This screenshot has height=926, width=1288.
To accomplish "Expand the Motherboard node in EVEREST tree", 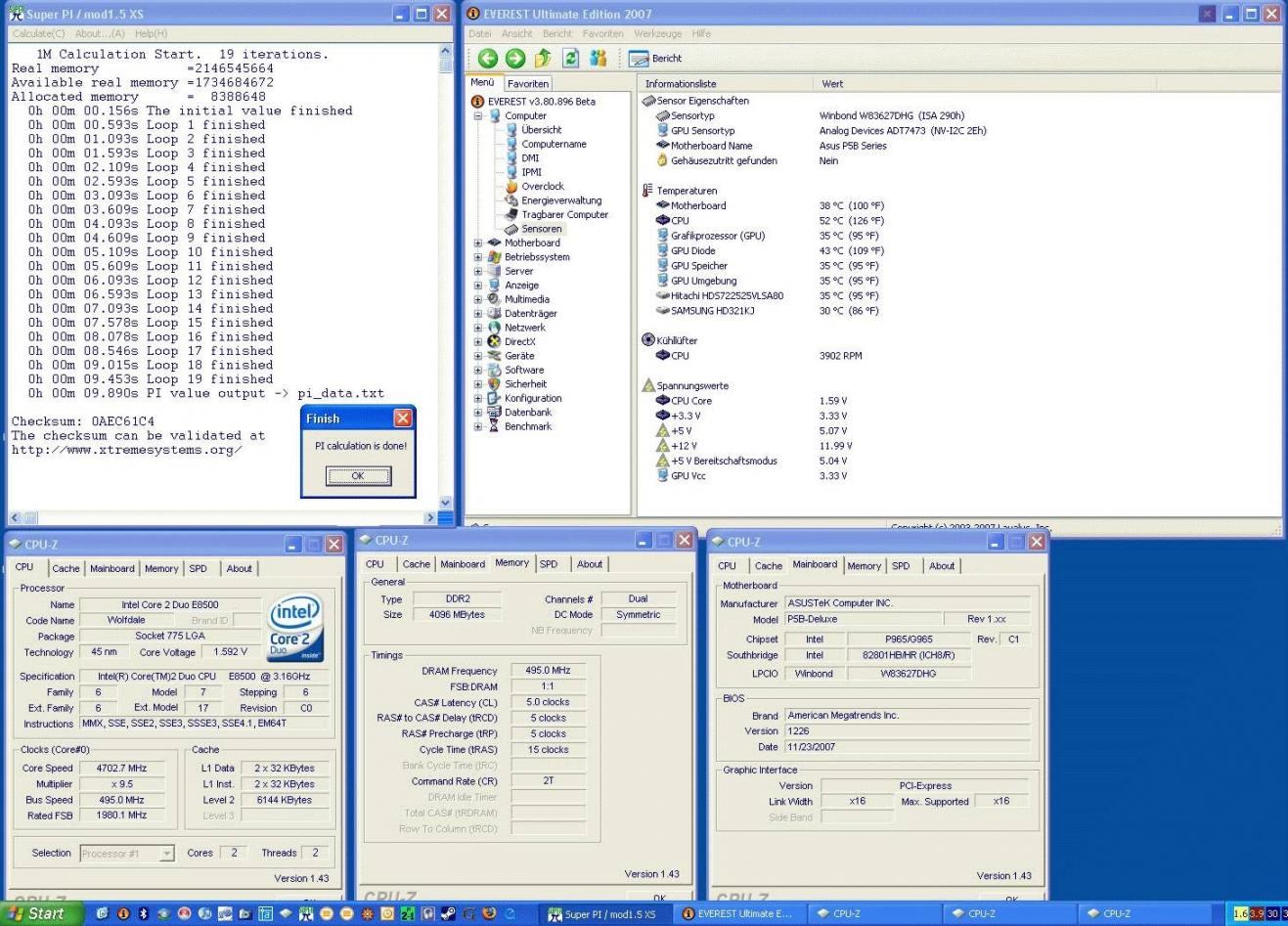I will point(478,243).
